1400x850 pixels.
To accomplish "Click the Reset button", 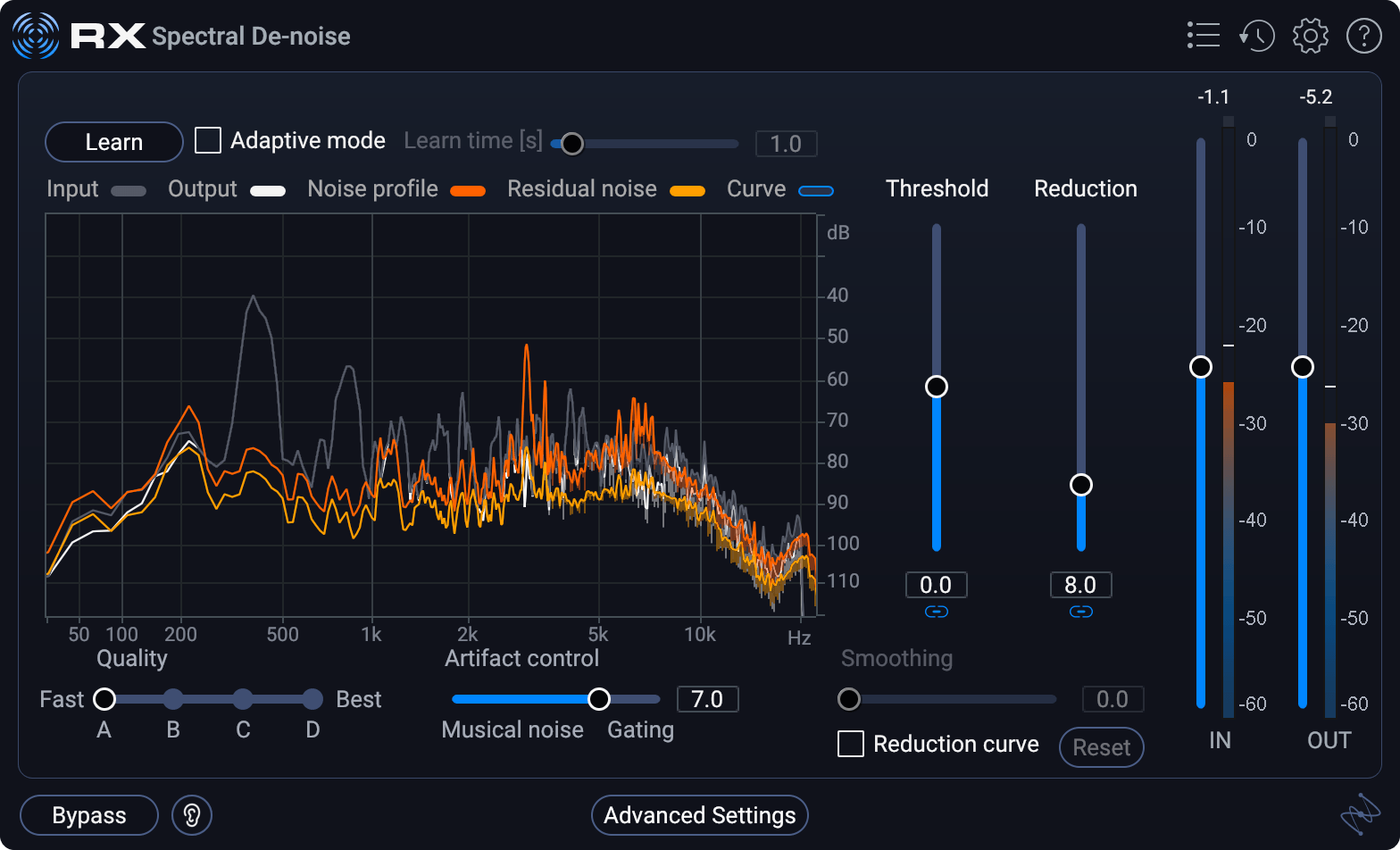I will 1102,747.
